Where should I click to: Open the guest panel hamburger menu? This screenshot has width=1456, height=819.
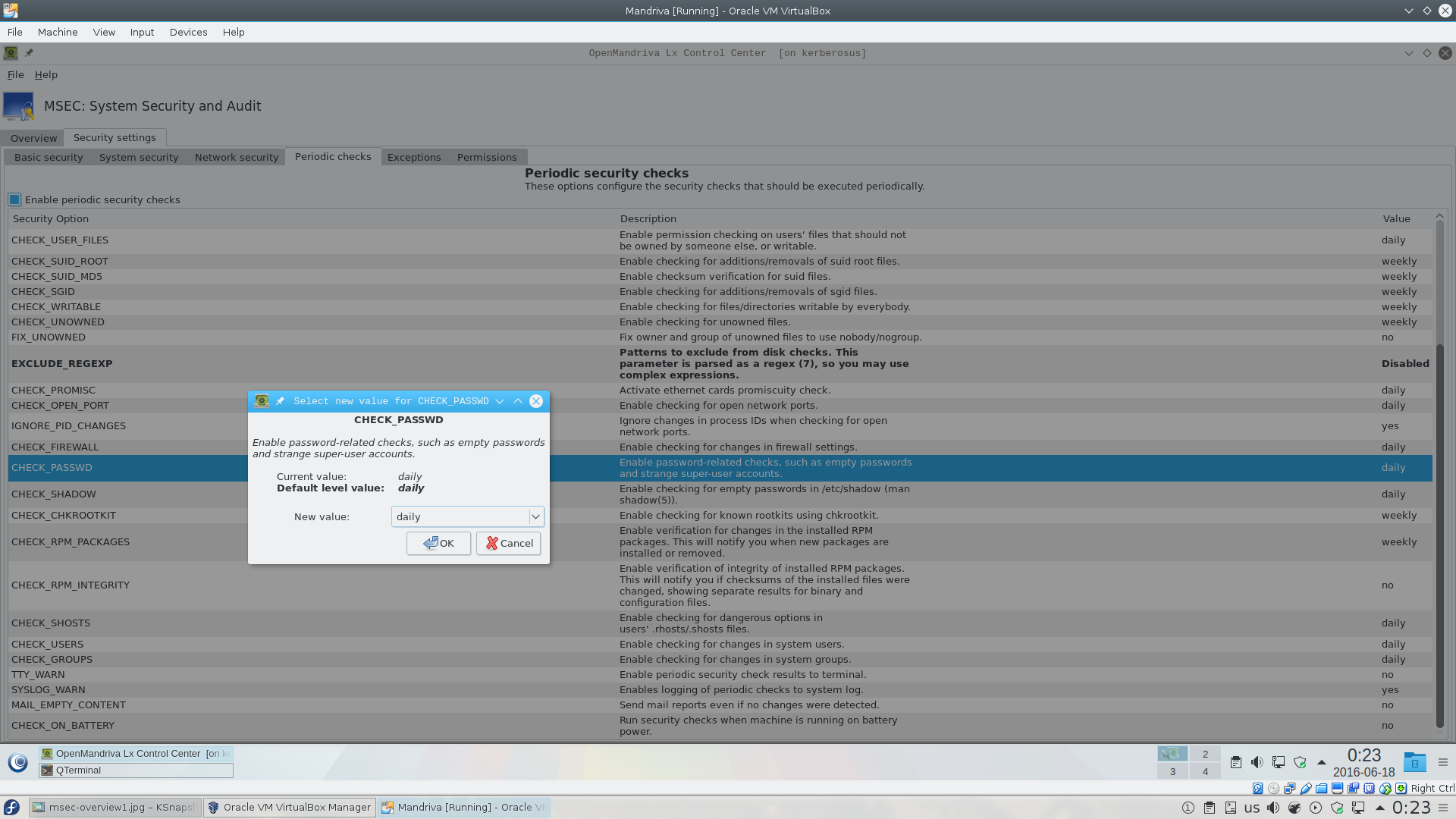click(1443, 762)
